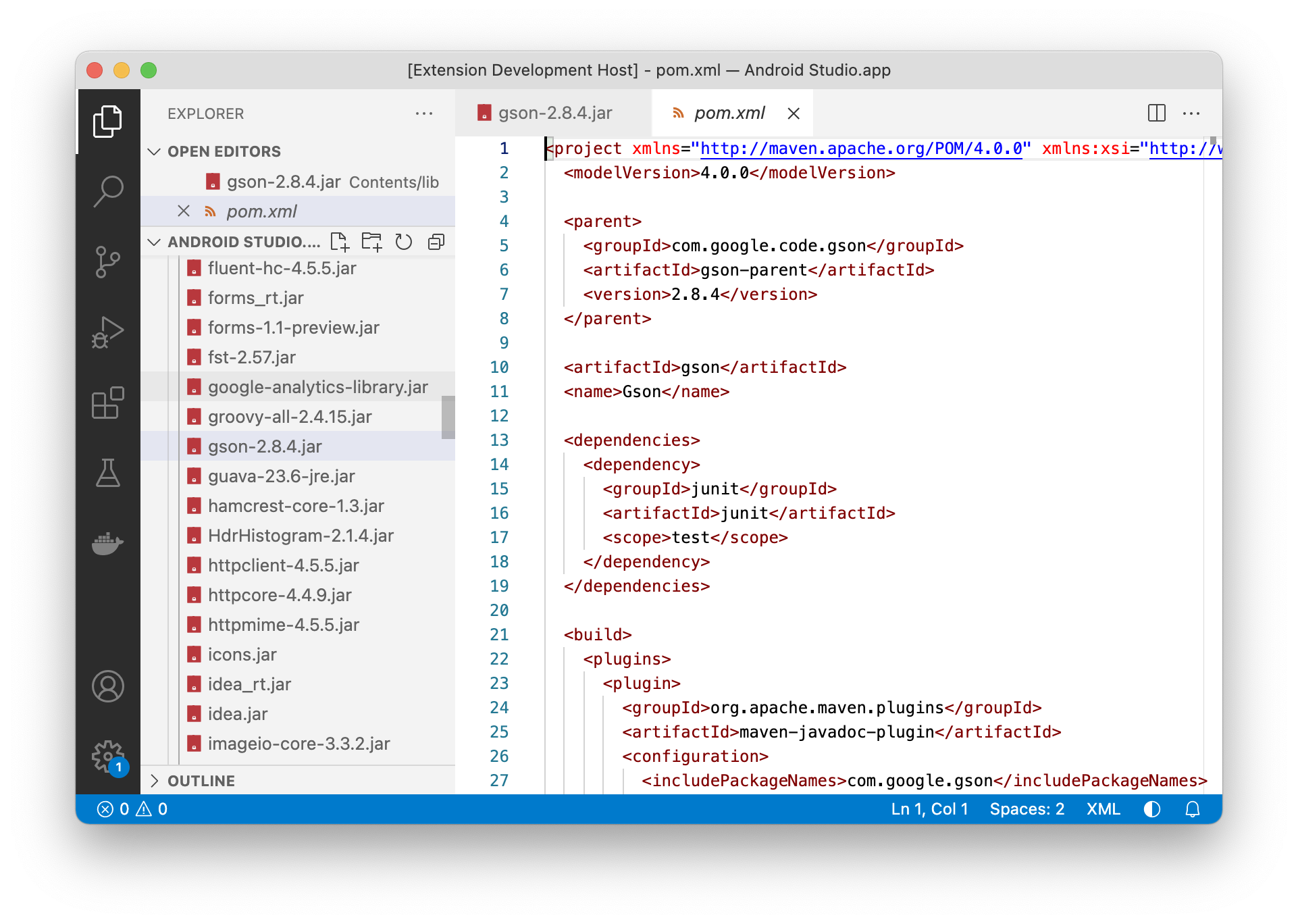Open the Testing flask view
This screenshot has width=1298, height=924.
(108, 473)
